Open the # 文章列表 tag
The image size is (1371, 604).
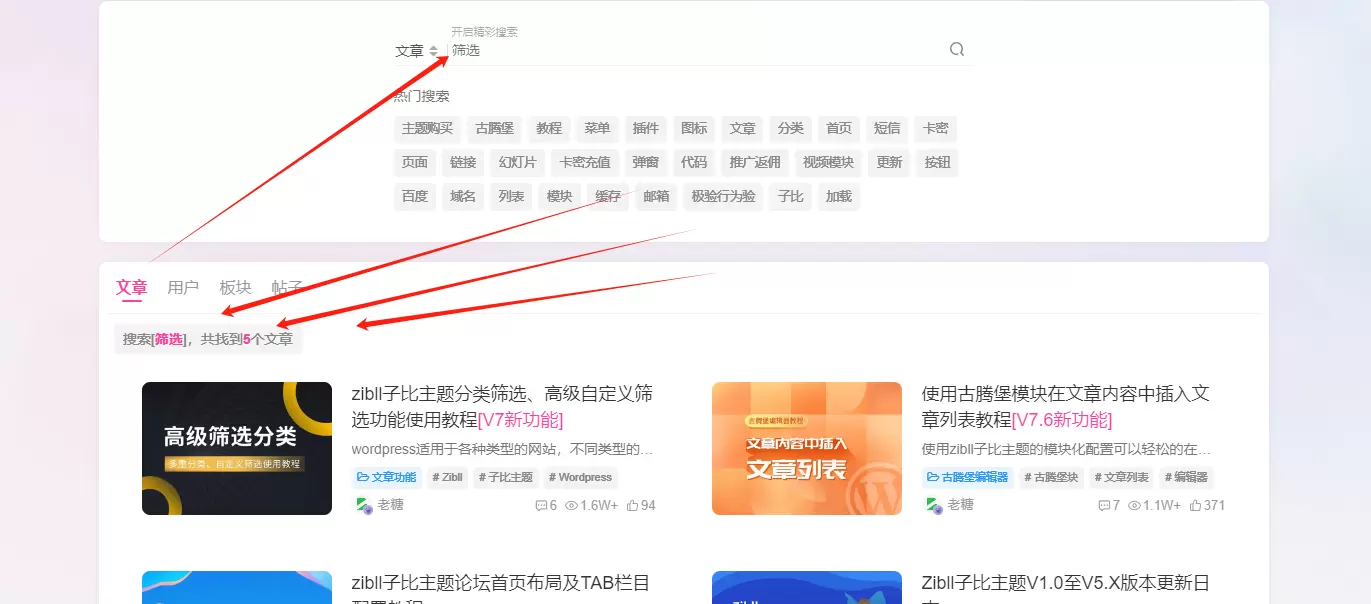pos(1122,478)
